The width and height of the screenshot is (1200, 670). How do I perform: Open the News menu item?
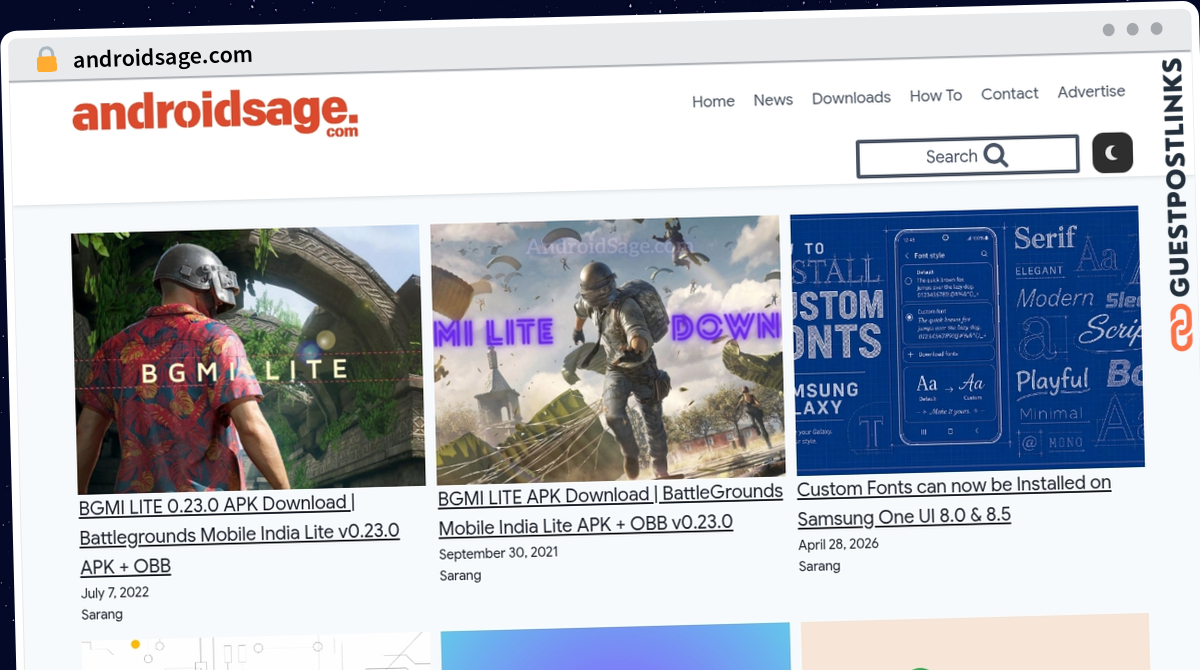tap(773, 100)
